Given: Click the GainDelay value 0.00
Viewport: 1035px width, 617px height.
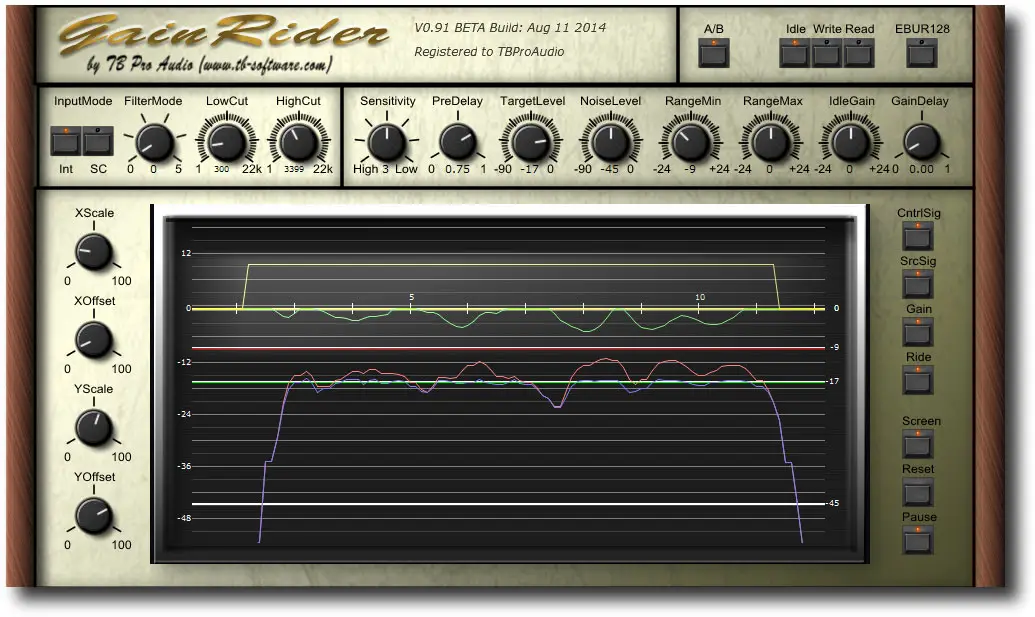Looking at the screenshot, I should (921, 169).
